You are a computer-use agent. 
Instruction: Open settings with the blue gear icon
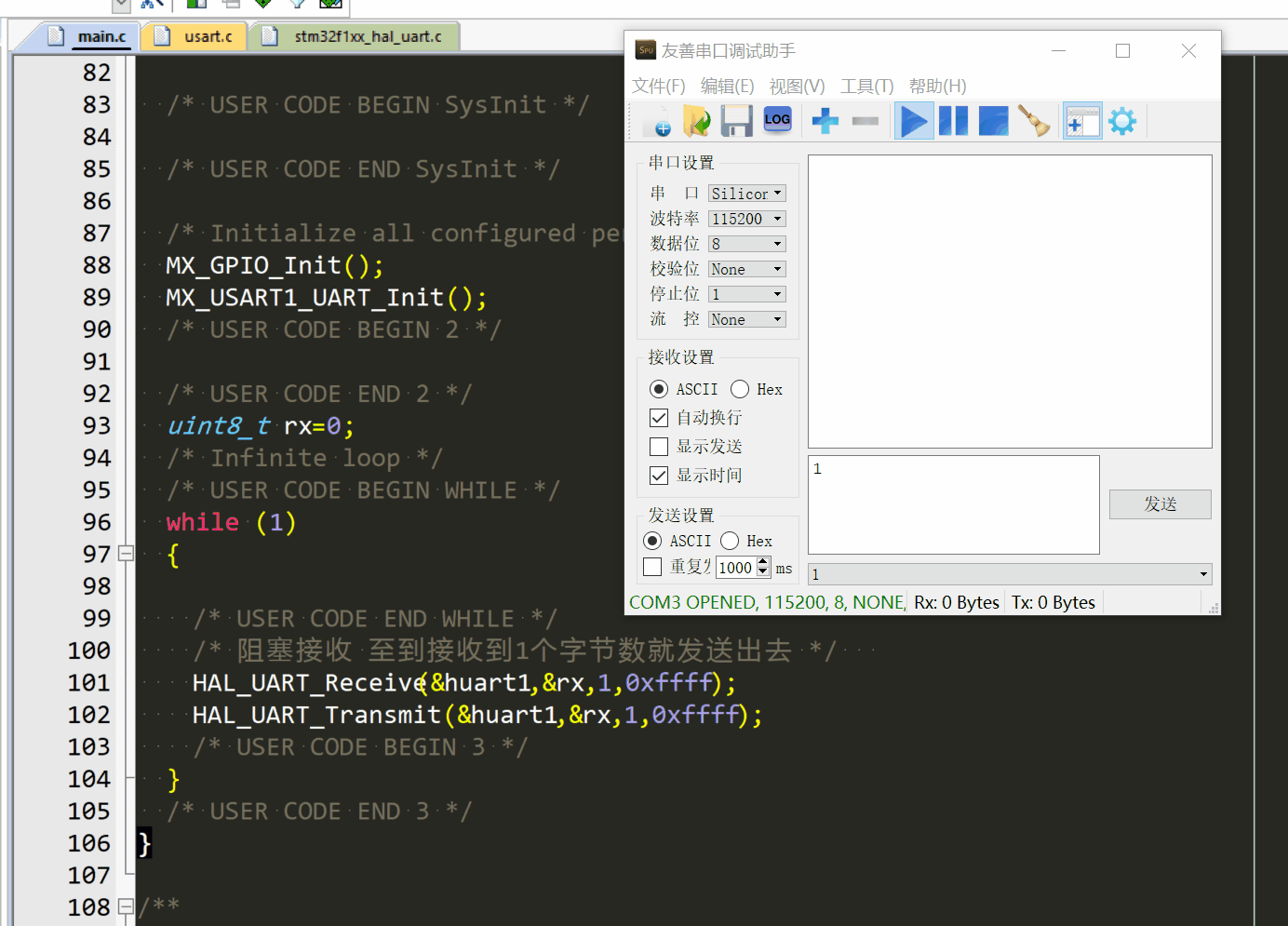[1122, 121]
